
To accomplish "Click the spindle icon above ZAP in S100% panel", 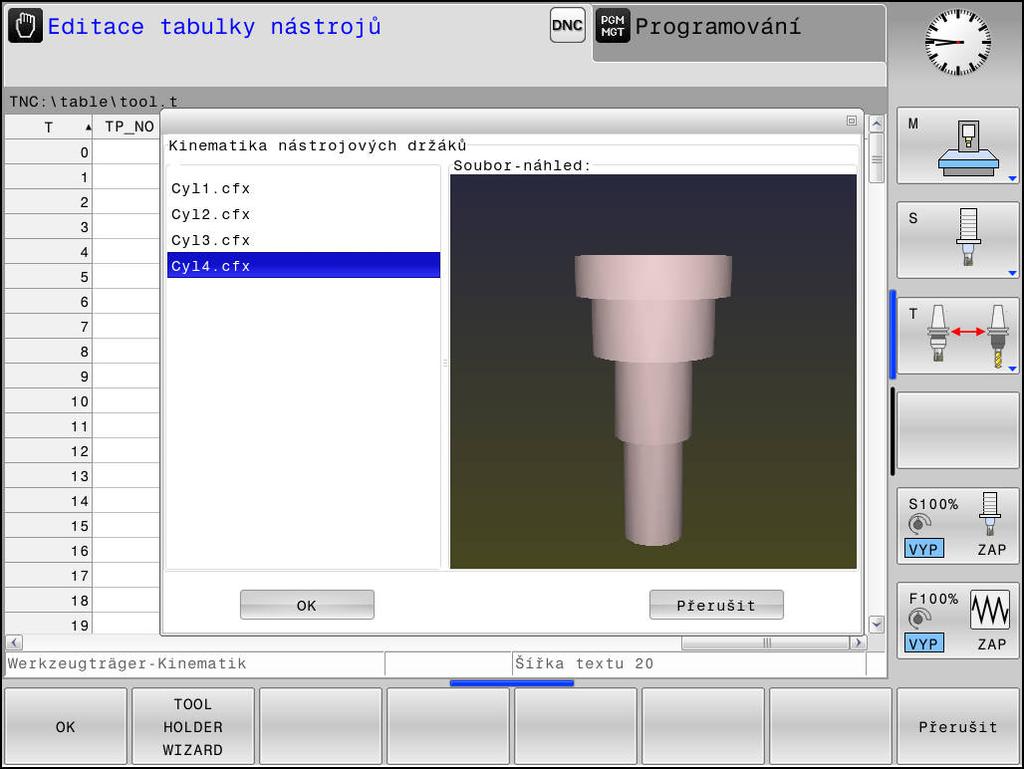I will point(989,513).
